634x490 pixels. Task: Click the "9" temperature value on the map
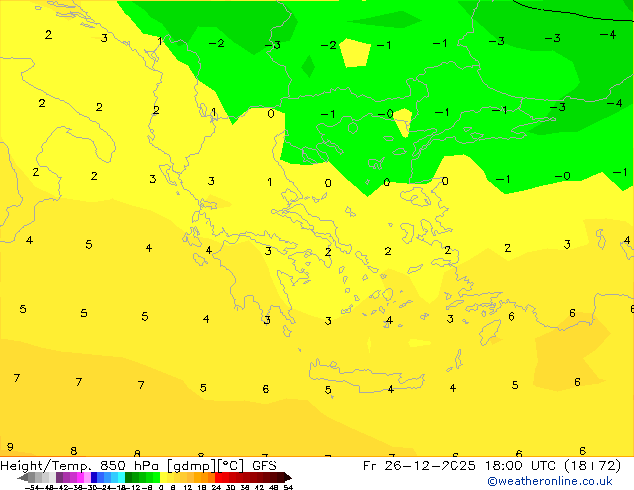coord(10,447)
